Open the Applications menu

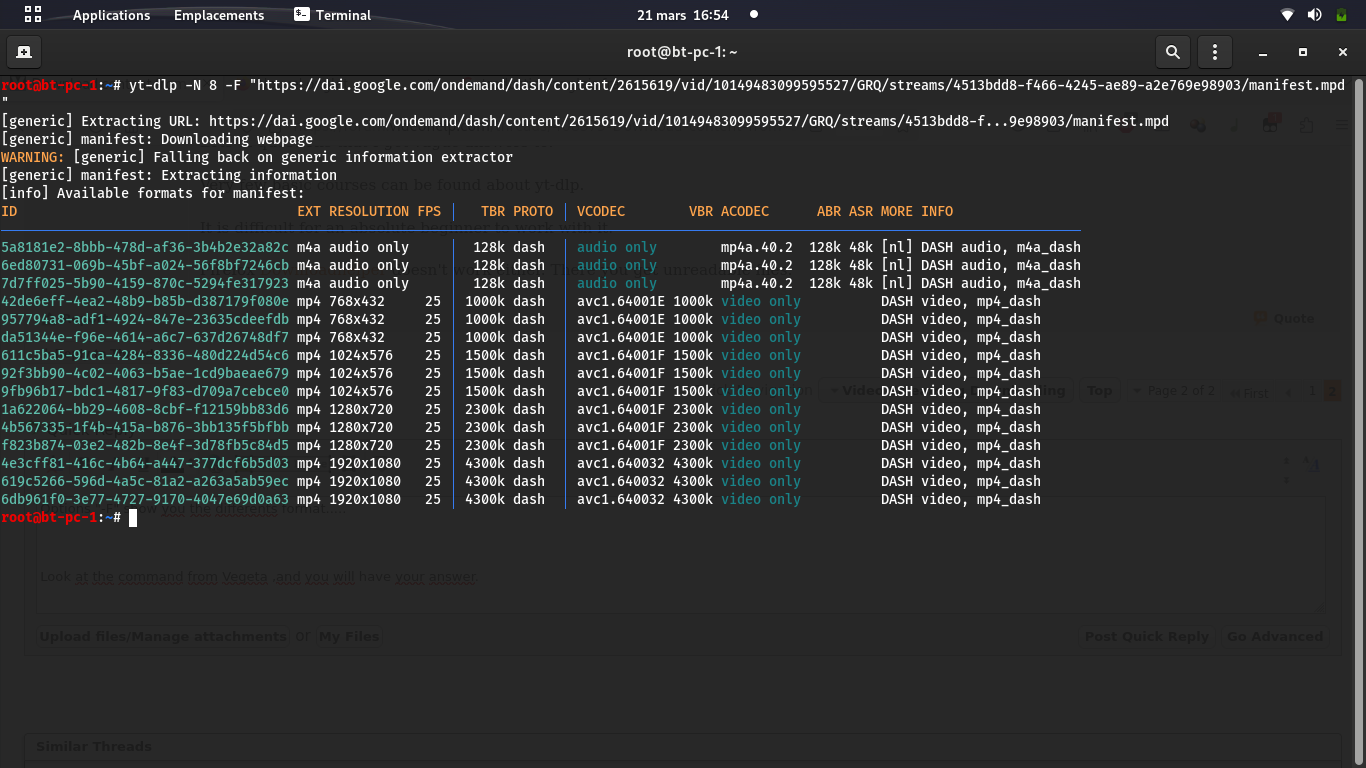pos(111,15)
